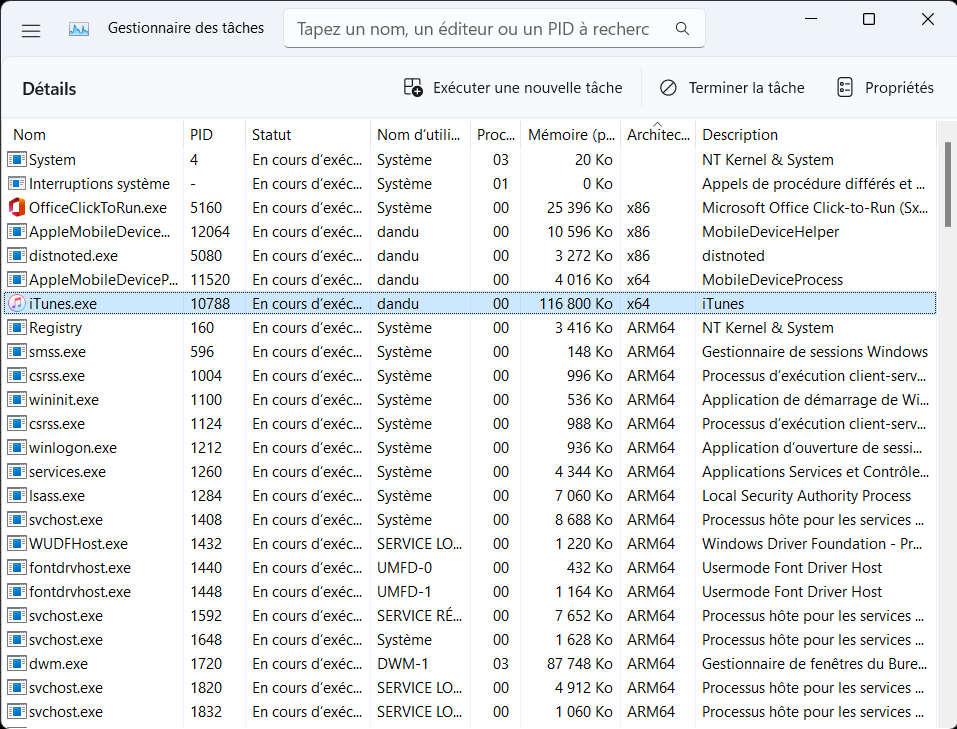957x729 pixels.
Task: Click the dwm.exe process icon
Action: [16, 664]
